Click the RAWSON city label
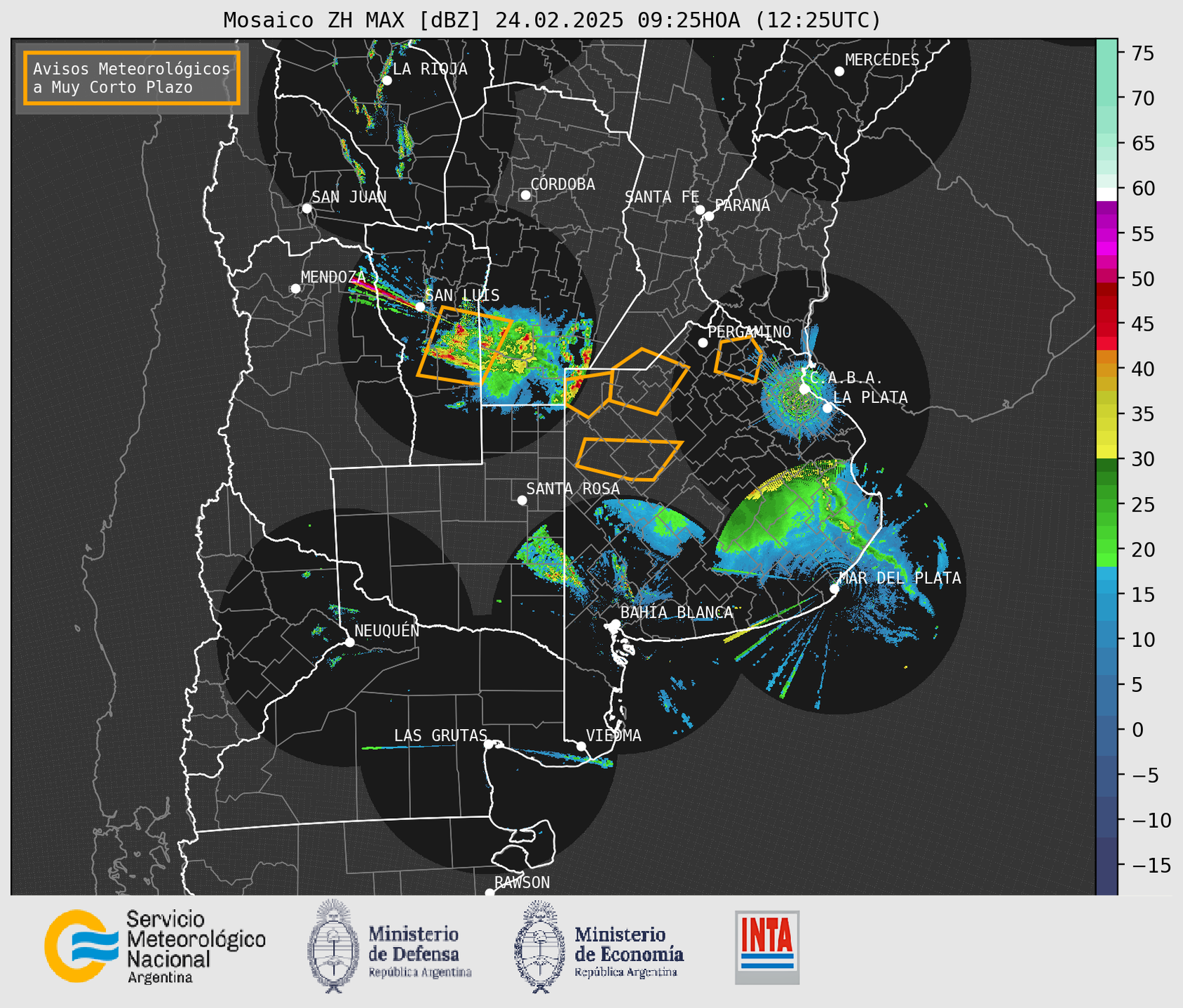Viewport: 1183px width, 1008px height. [x=522, y=883]
